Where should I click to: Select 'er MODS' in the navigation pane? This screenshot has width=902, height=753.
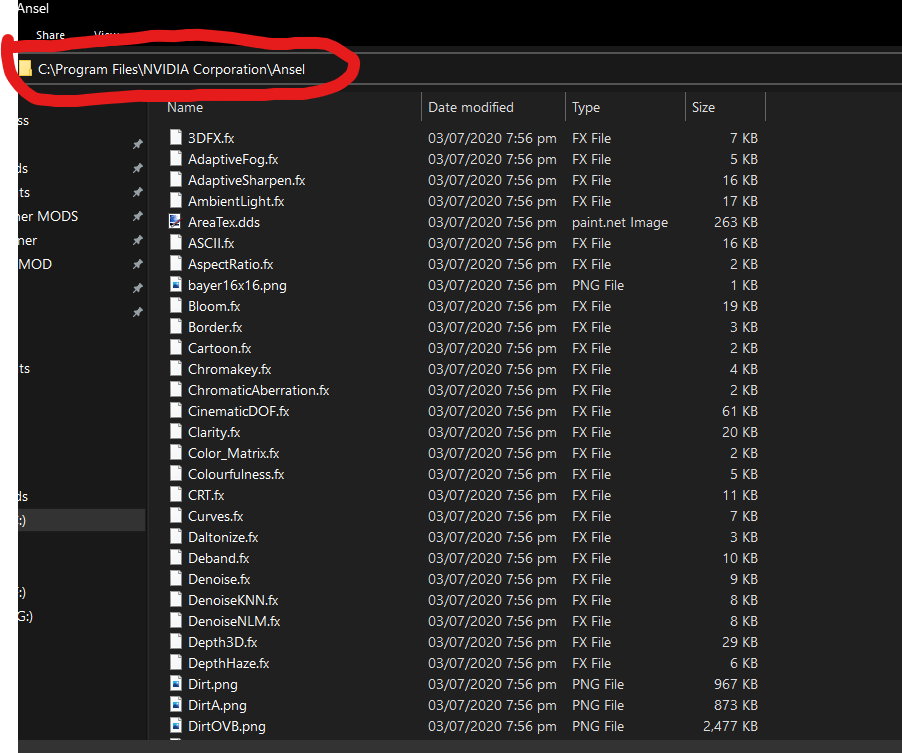tap(48, 216)
